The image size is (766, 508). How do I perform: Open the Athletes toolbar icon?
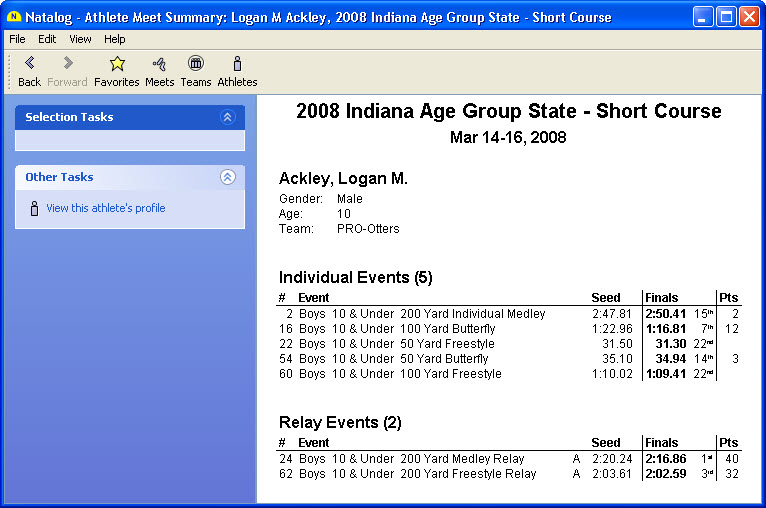tap(237, 64)
